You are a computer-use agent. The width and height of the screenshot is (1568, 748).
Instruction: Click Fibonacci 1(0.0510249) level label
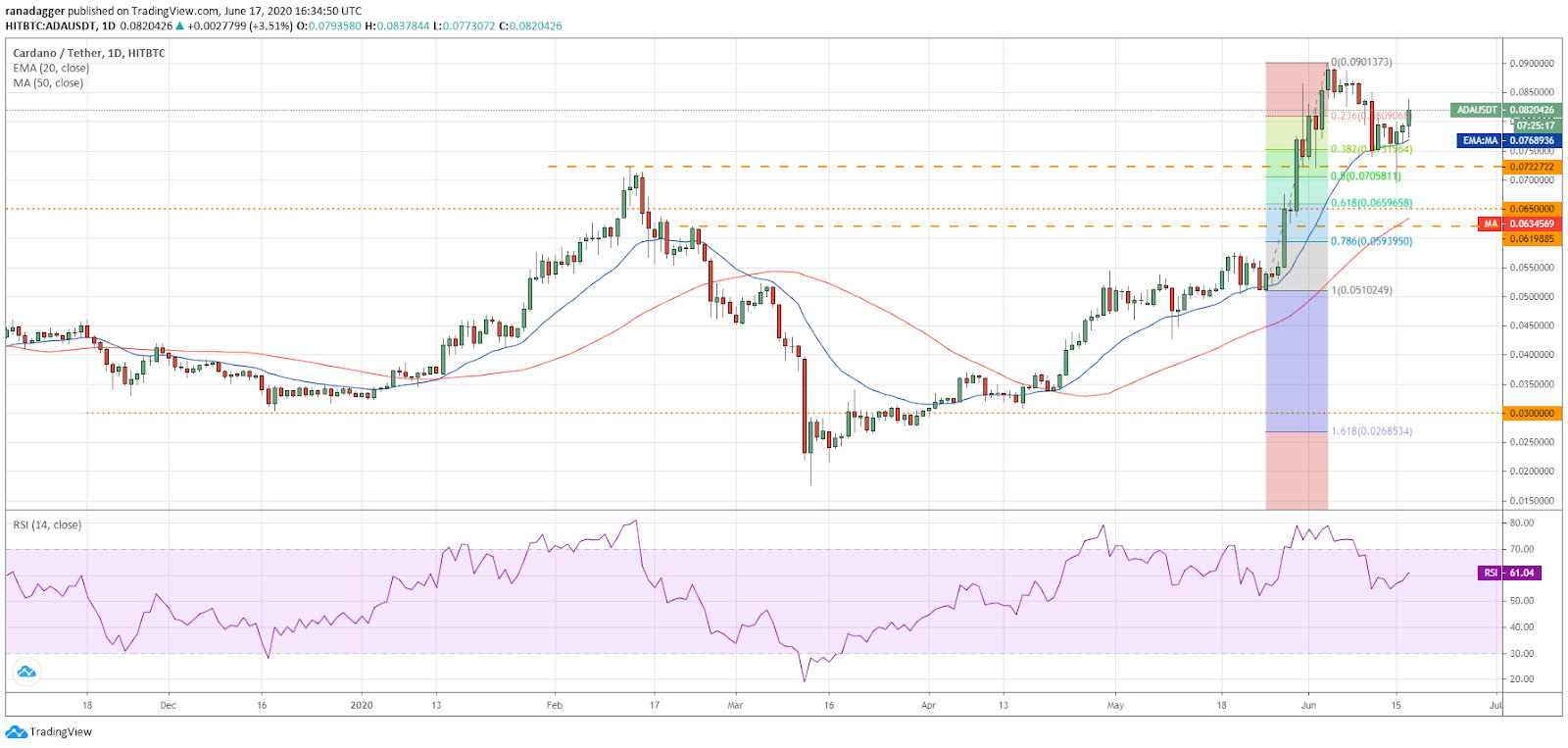[x=1361, y=290]
